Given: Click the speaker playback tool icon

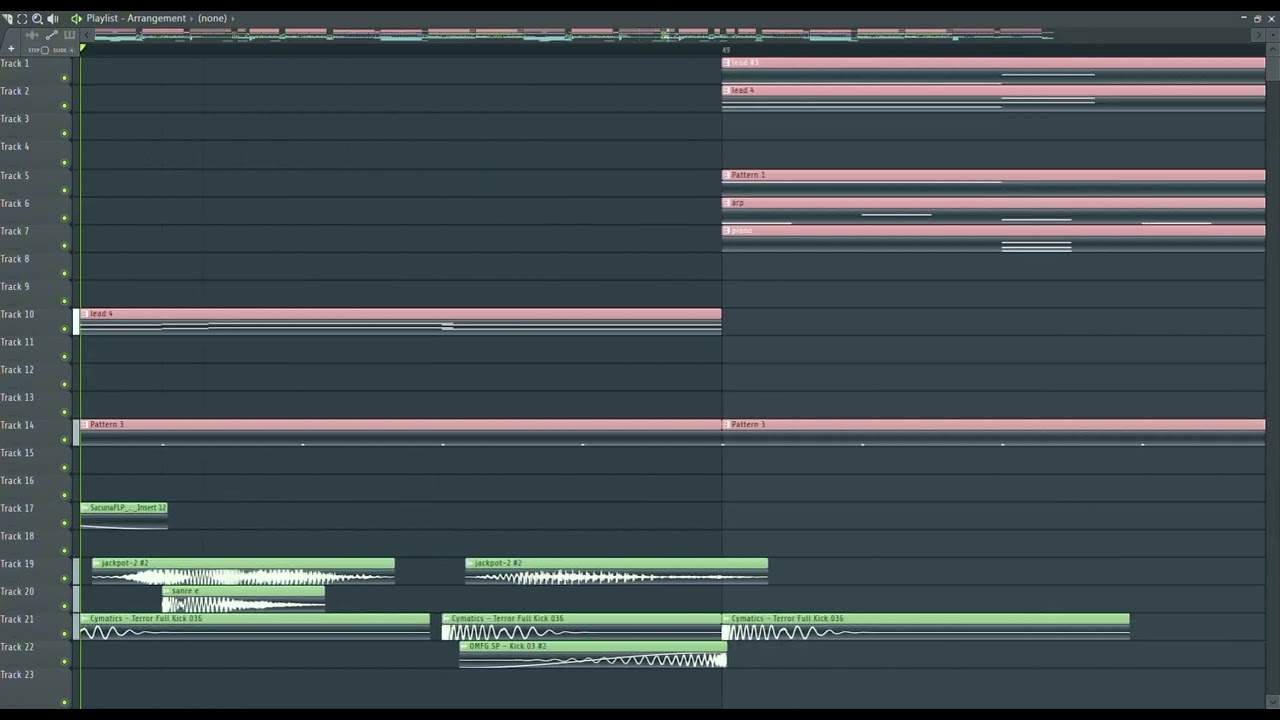Looking at the screenshot, I should pyautogui.click(x=53, y=18).
